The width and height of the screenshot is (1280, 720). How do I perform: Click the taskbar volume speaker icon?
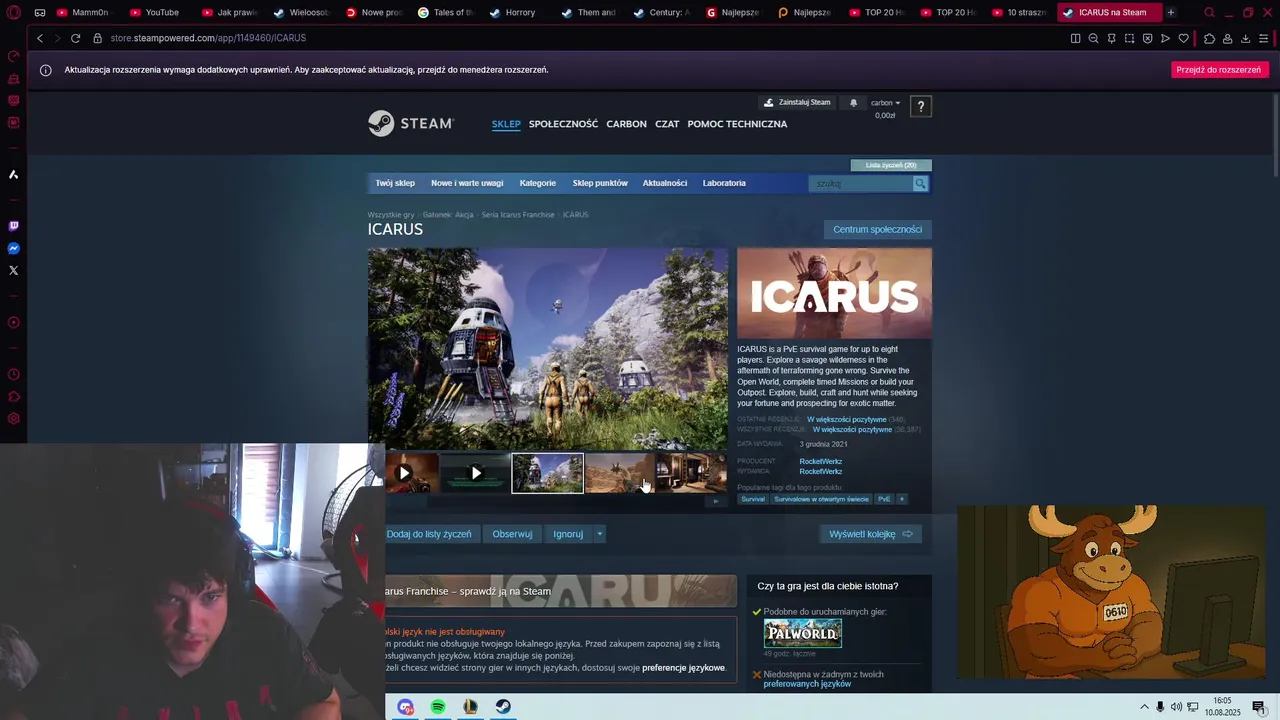pyautogui.click(x=1176, y=707)
